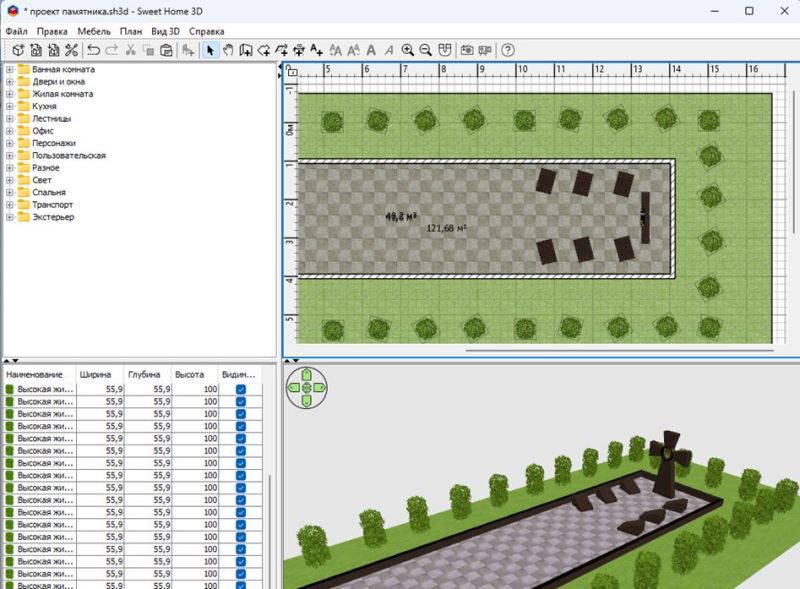Uncheck visibility for first furniture row

[241, 389]
